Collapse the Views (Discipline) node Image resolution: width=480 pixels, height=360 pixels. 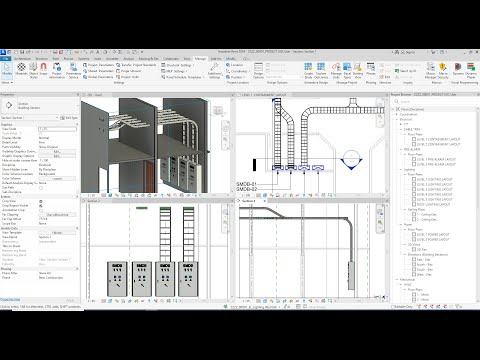(393, 109)
